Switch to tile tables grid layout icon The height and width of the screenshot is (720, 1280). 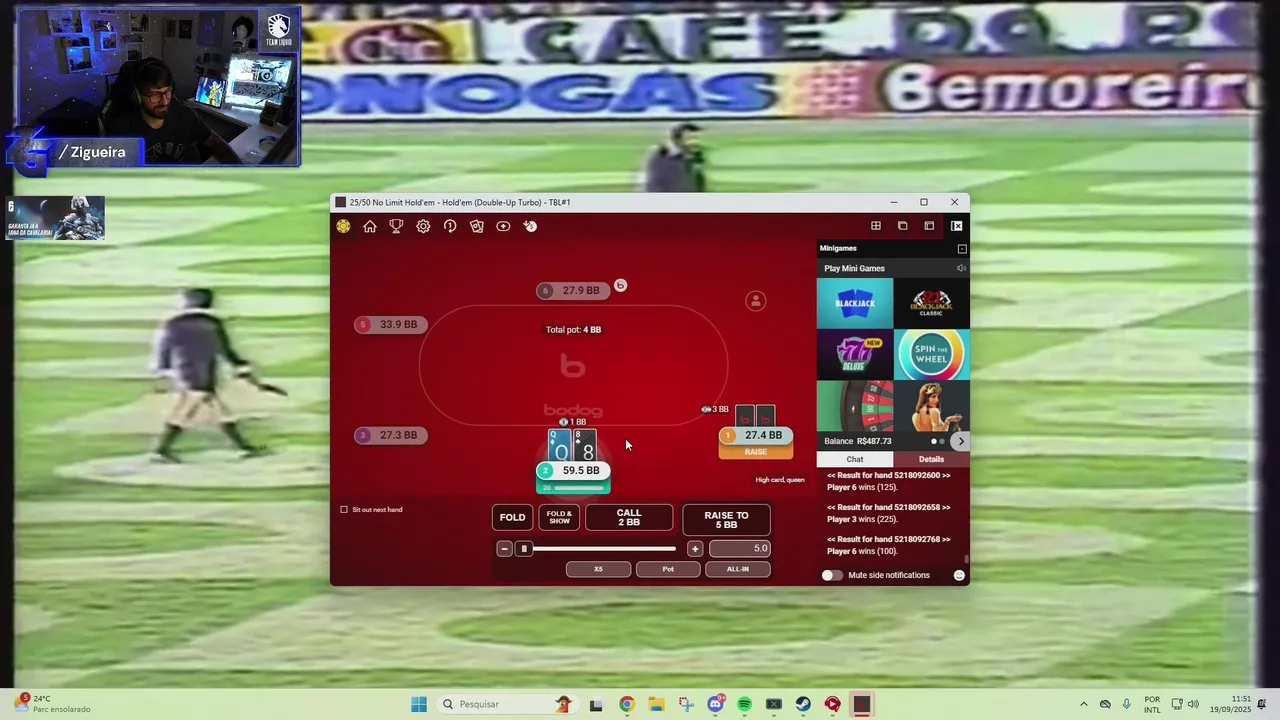876,226
